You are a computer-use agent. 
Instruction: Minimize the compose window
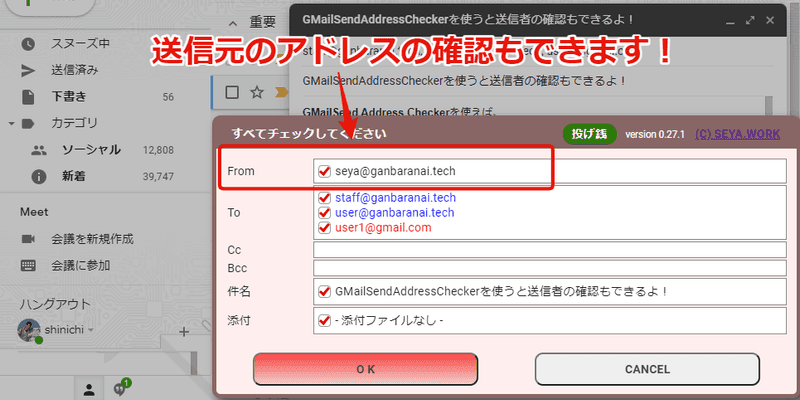[730, 21]
